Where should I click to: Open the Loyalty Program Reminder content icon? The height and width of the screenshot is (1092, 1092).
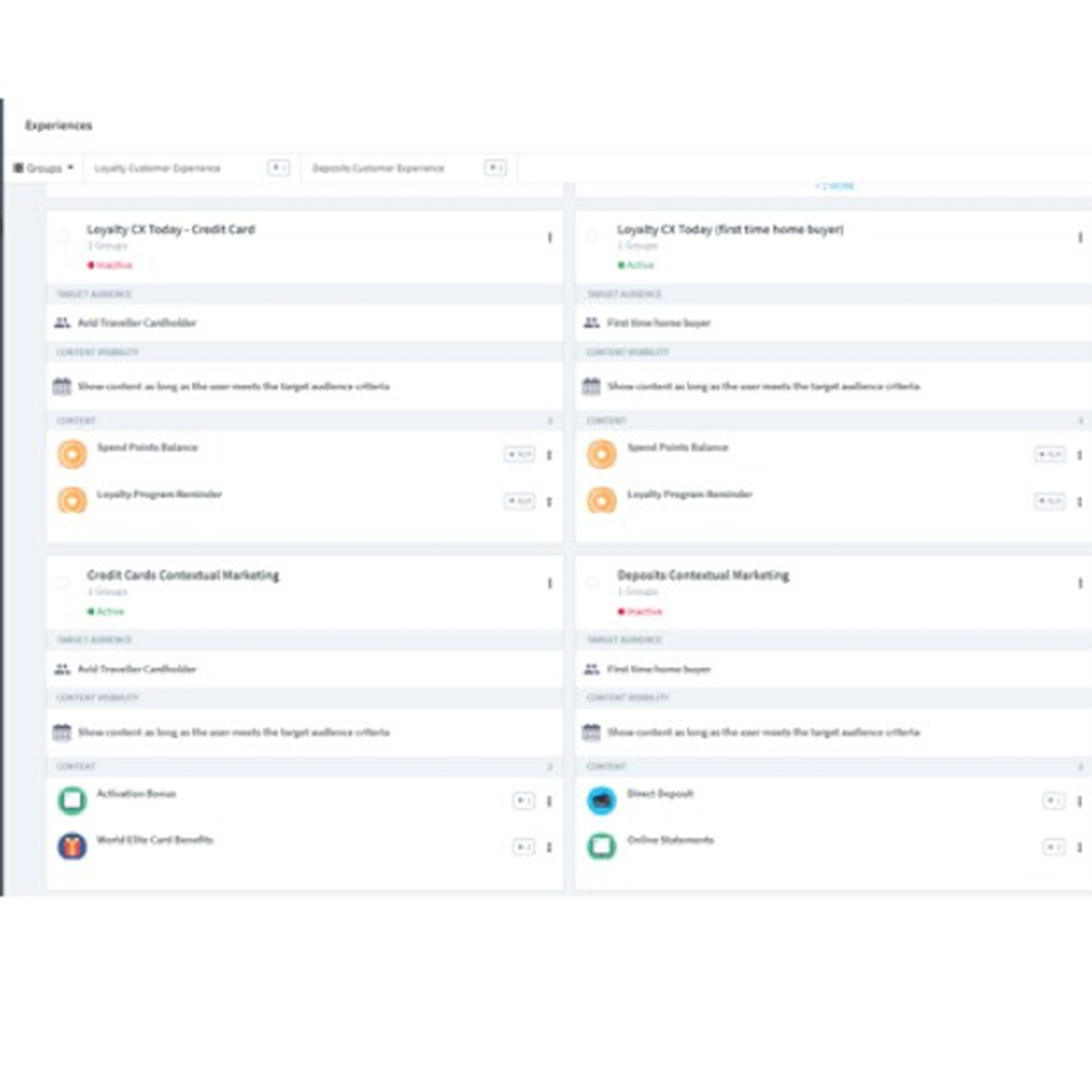coord(72,500)
